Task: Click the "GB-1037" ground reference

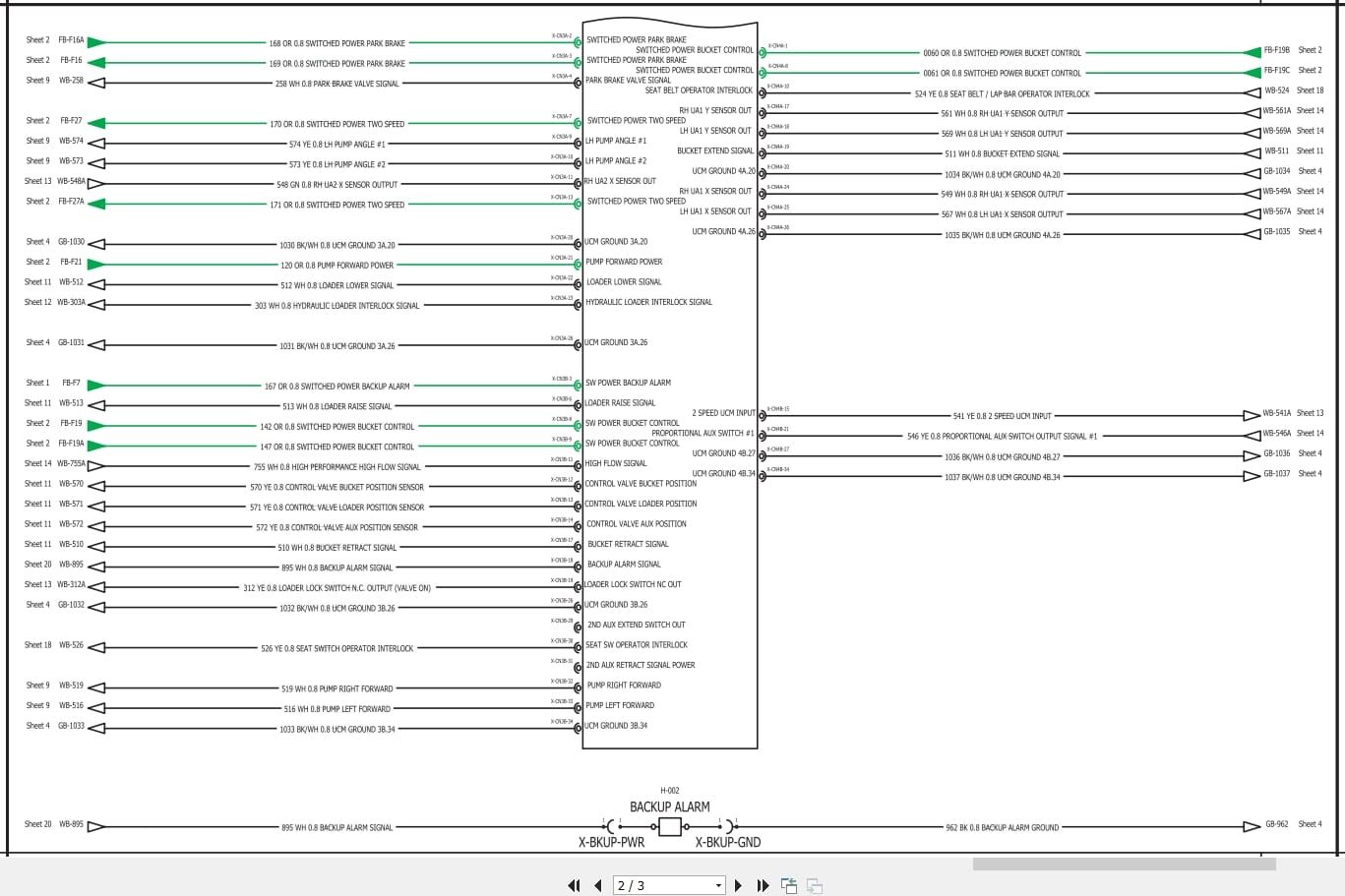Action: tap(1277, 474)
